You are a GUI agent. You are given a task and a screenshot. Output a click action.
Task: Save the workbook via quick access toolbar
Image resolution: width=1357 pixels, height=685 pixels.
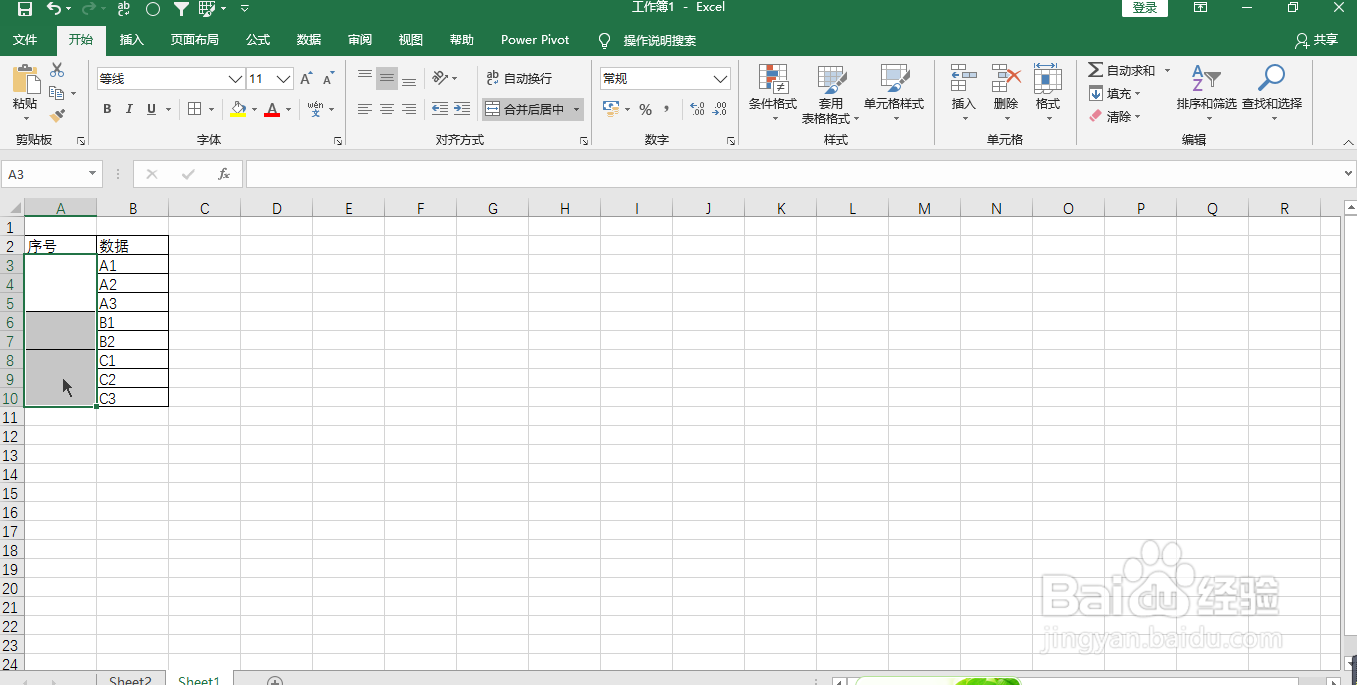pyautogui.click(x=25, y=8)
